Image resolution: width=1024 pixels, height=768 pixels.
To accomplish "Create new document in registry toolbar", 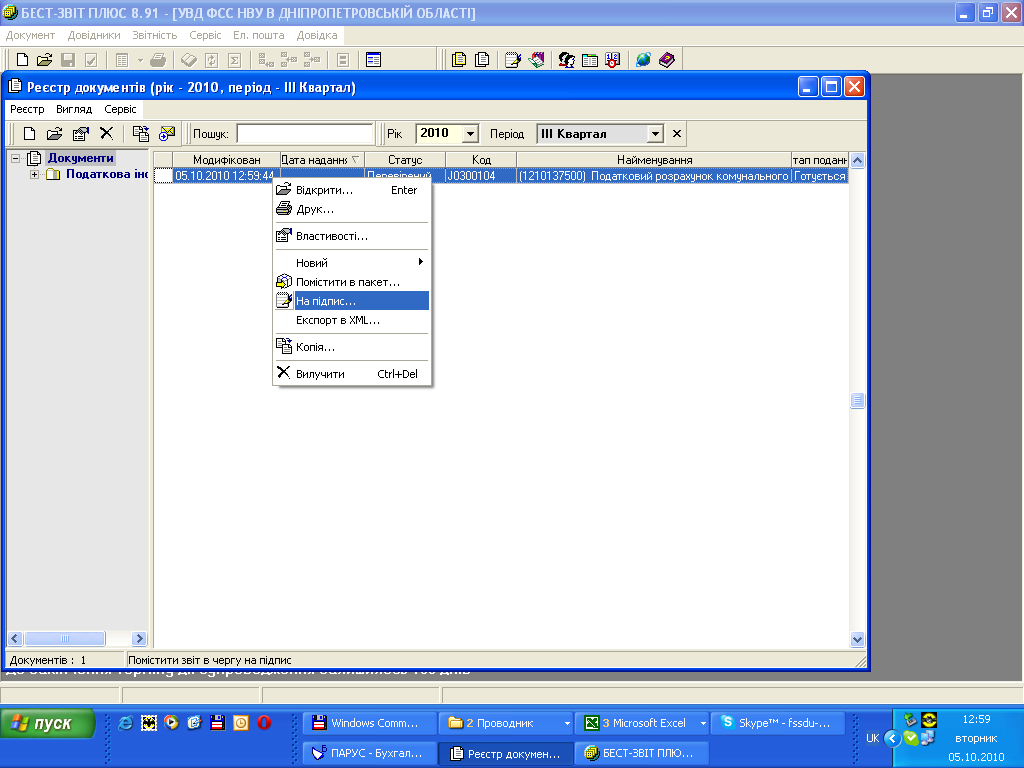I will (29, 134).
